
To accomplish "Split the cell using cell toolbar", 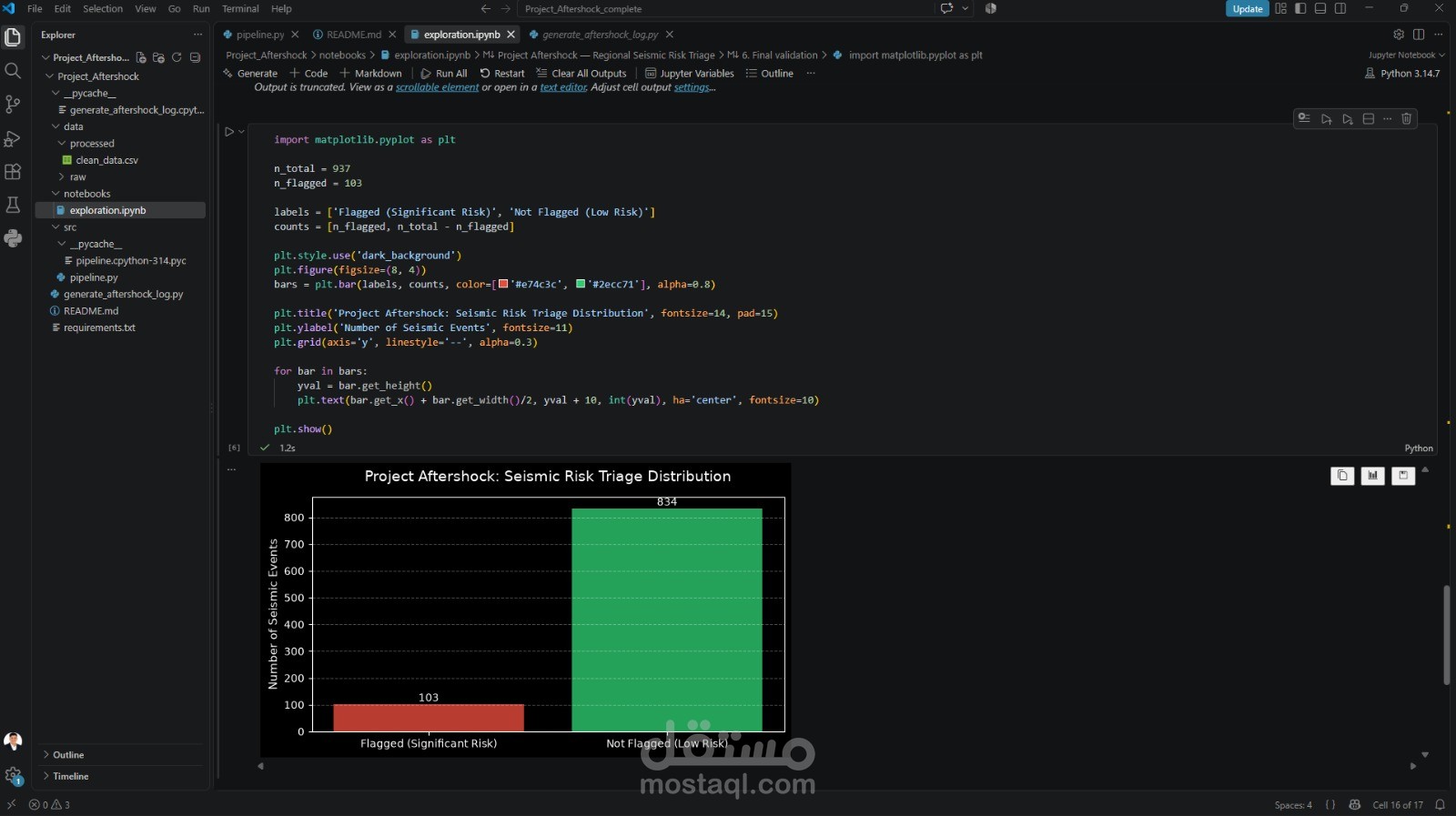I will (1368, 119).
